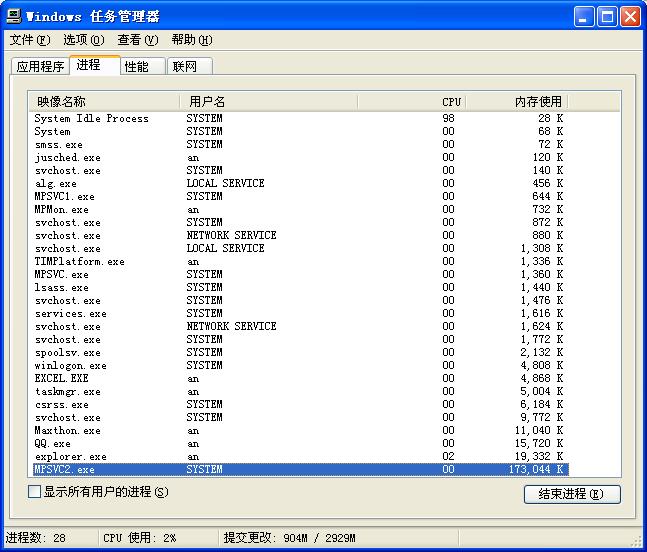Screen dimensions: 647x552
Task: Sort by CPU column header
Action: (411, 101)
